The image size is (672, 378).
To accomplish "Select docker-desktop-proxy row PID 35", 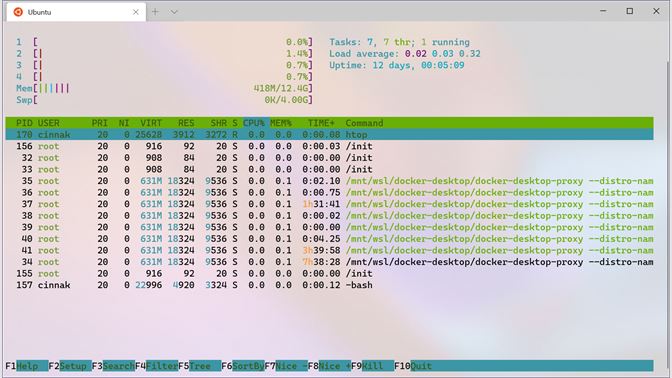I will click(x=330, y=181).
